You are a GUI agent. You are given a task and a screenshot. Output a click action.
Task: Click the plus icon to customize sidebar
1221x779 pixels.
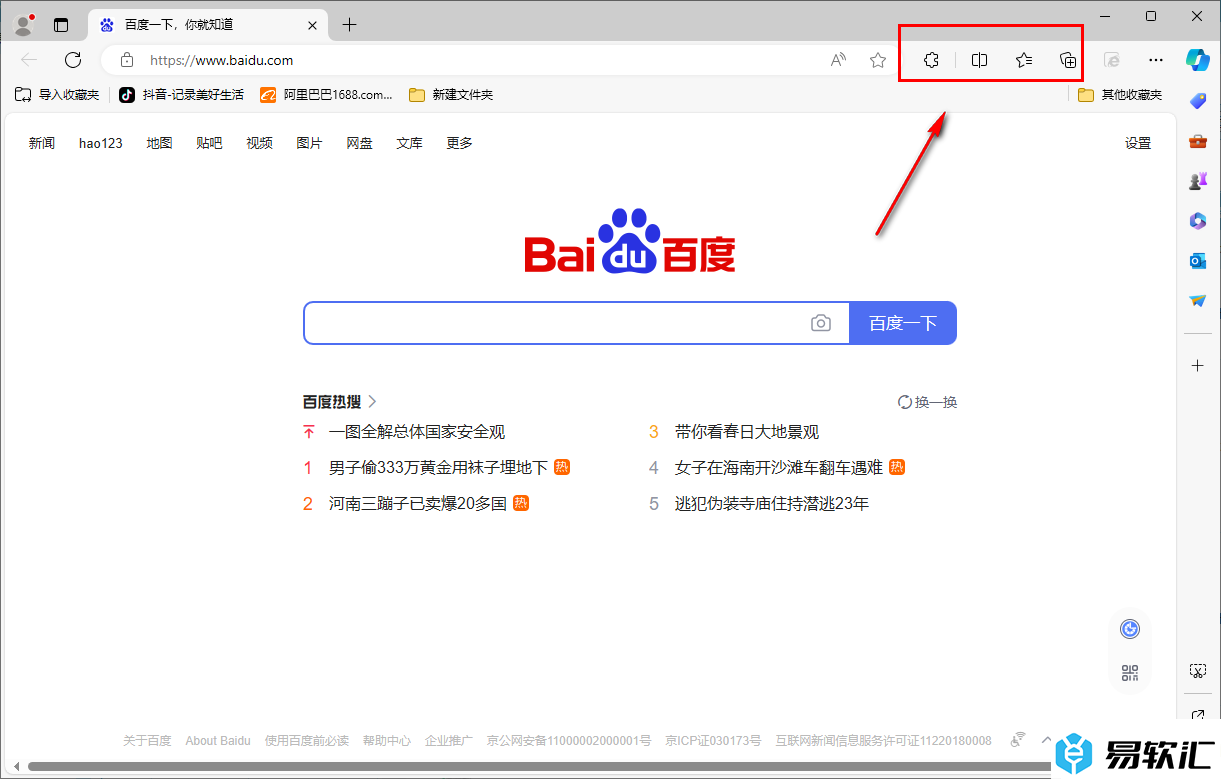pos(1197,366)
